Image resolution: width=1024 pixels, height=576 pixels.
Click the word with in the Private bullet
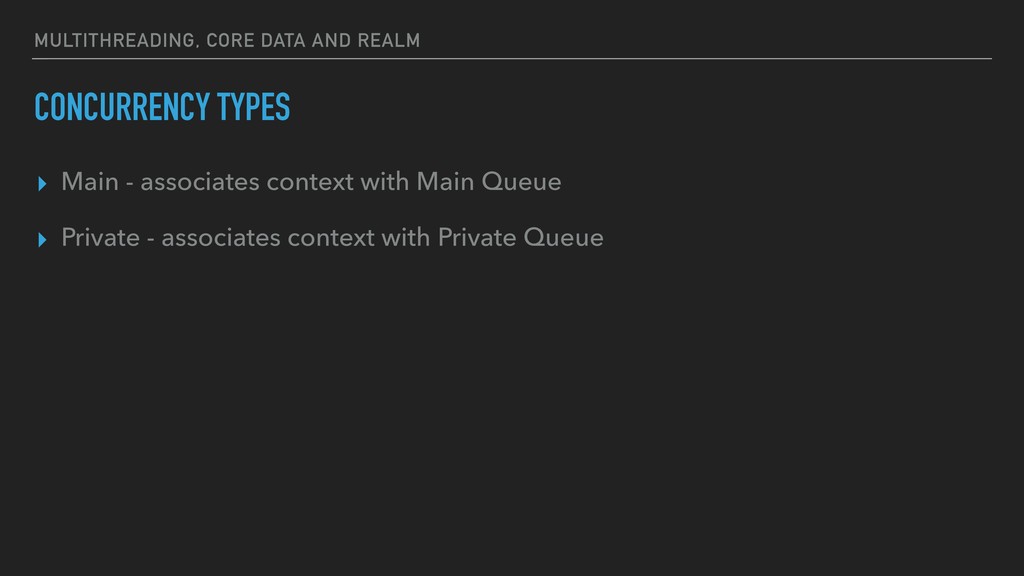click(x=406, y=238)
